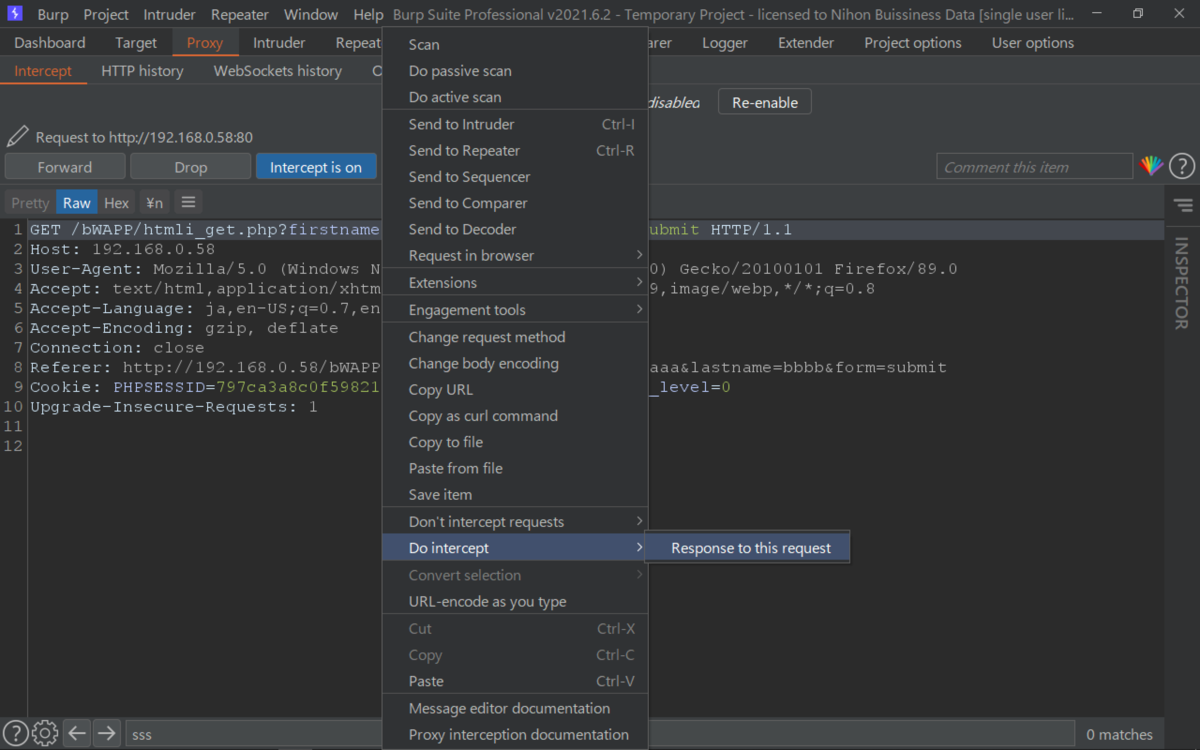The height and width of the screenshot is (750, 1200).
Task: Click the Host: 192.168.0.58 request line
Action: click(122, 249)
